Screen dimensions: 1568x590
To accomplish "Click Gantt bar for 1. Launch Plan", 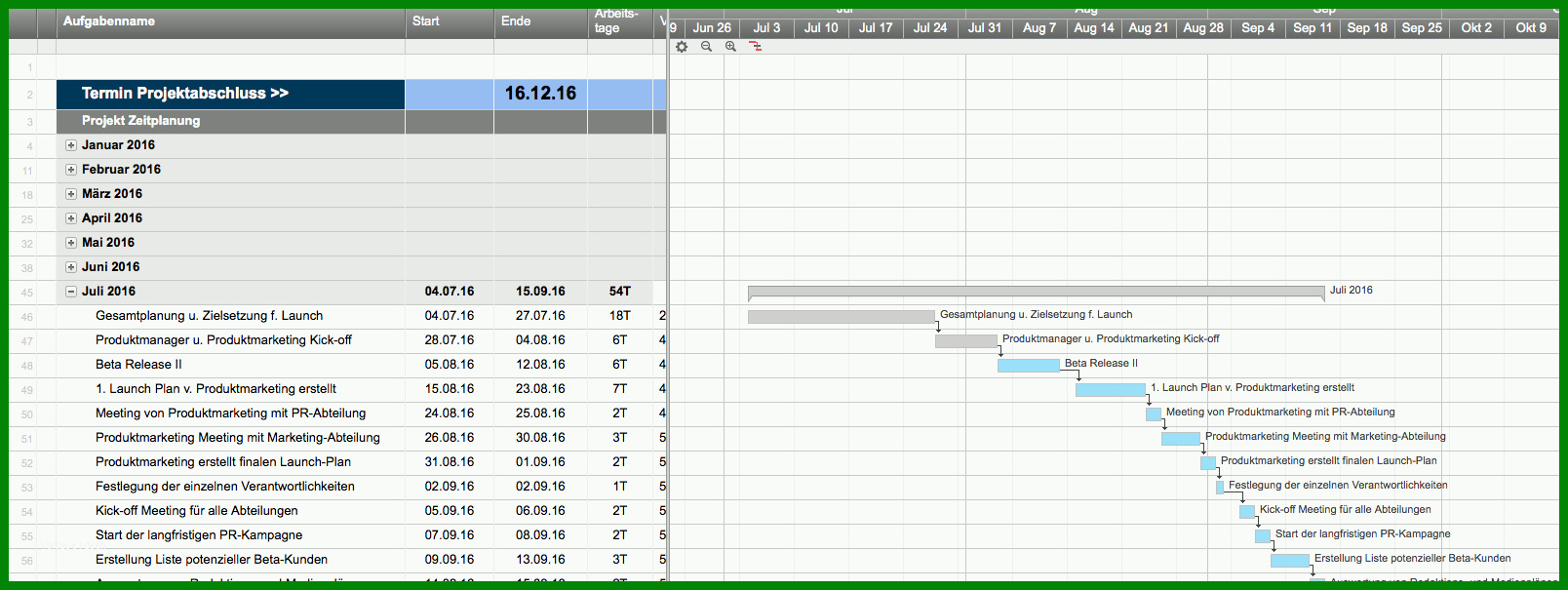I will tap(1111, 389).
